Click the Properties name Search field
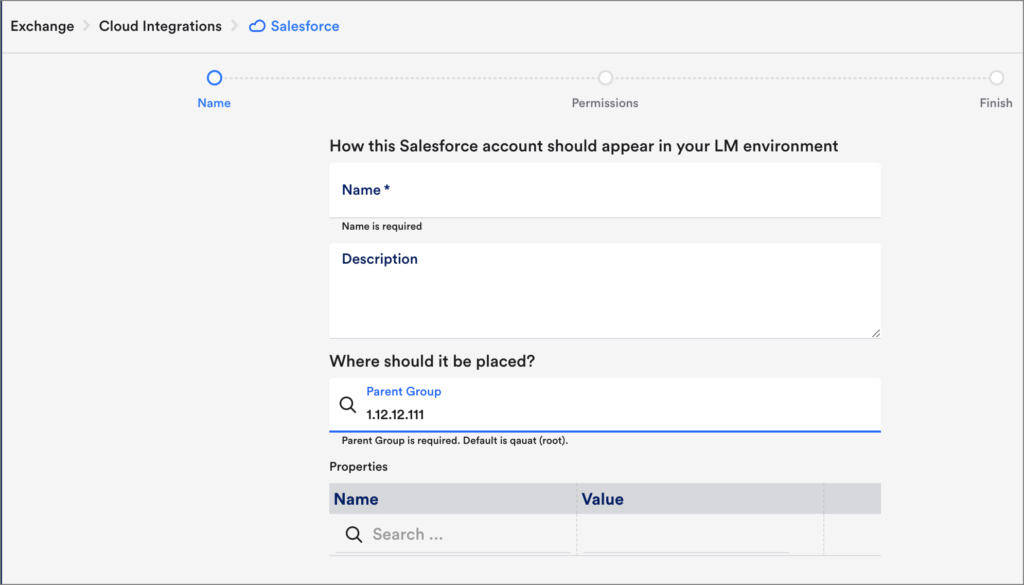This screenshot has height=585, width=1024. [x=453, y=535]
